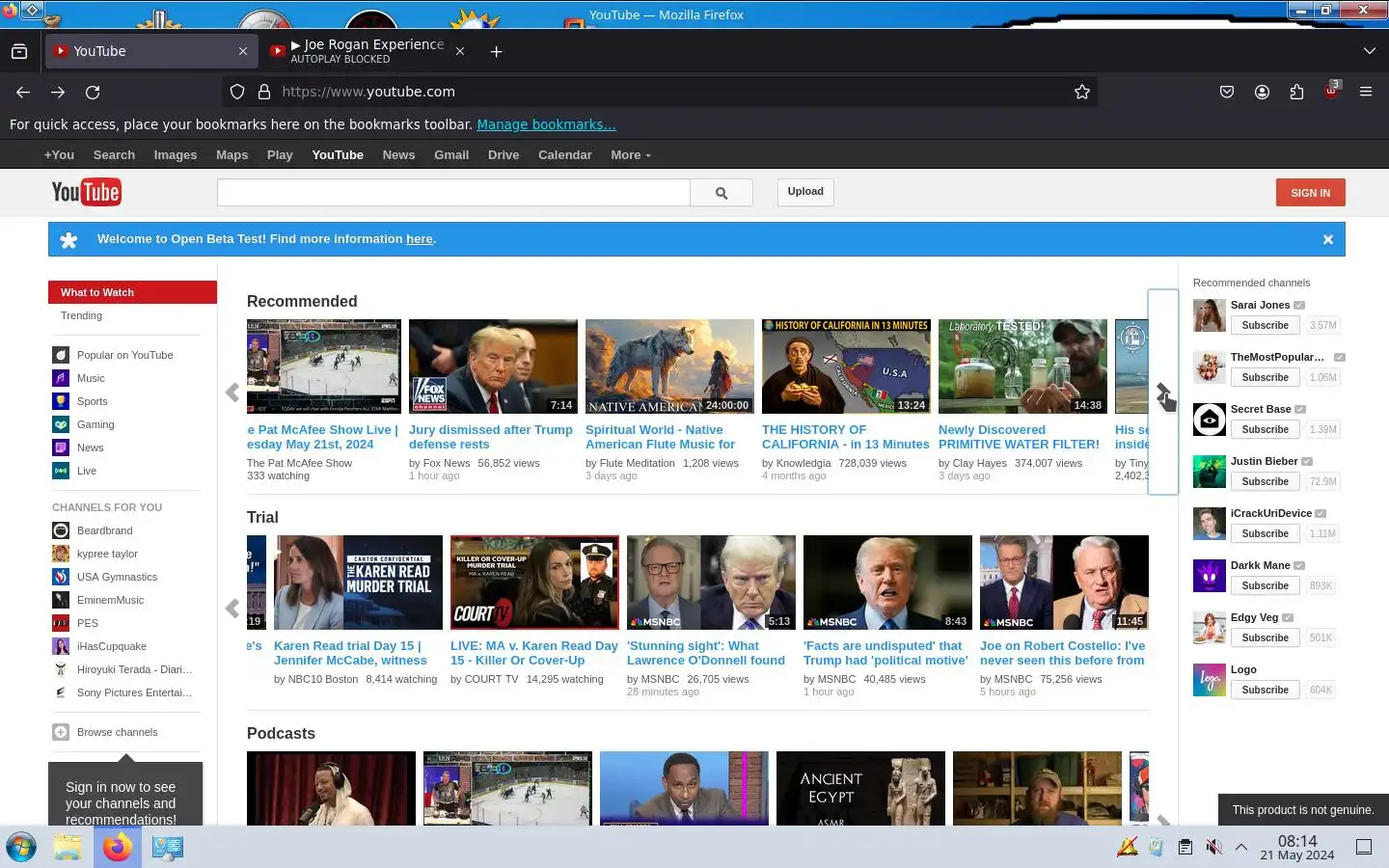Click the red SIGN IN button
The image size is (1389, 868).
click(x=1310, y=192)
